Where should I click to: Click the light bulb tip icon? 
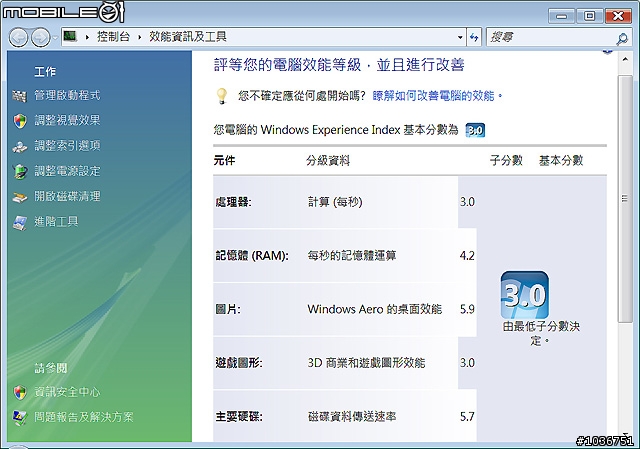pyautogui.click(x=221, y=96)
